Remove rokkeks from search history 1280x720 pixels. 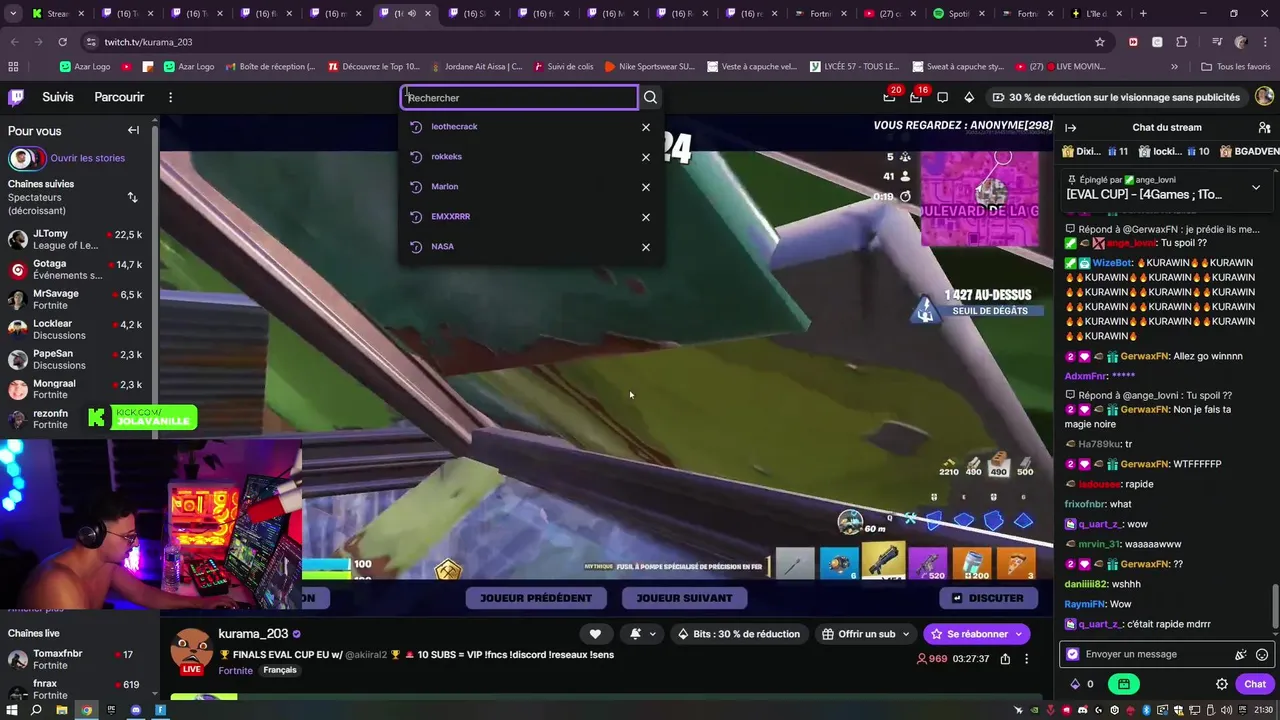pos(646,157)
